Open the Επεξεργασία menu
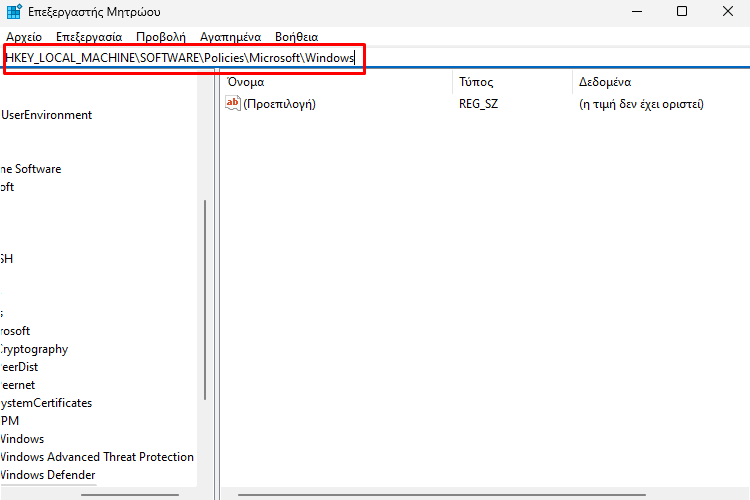750x500 pixels. (x=89, y=37)
